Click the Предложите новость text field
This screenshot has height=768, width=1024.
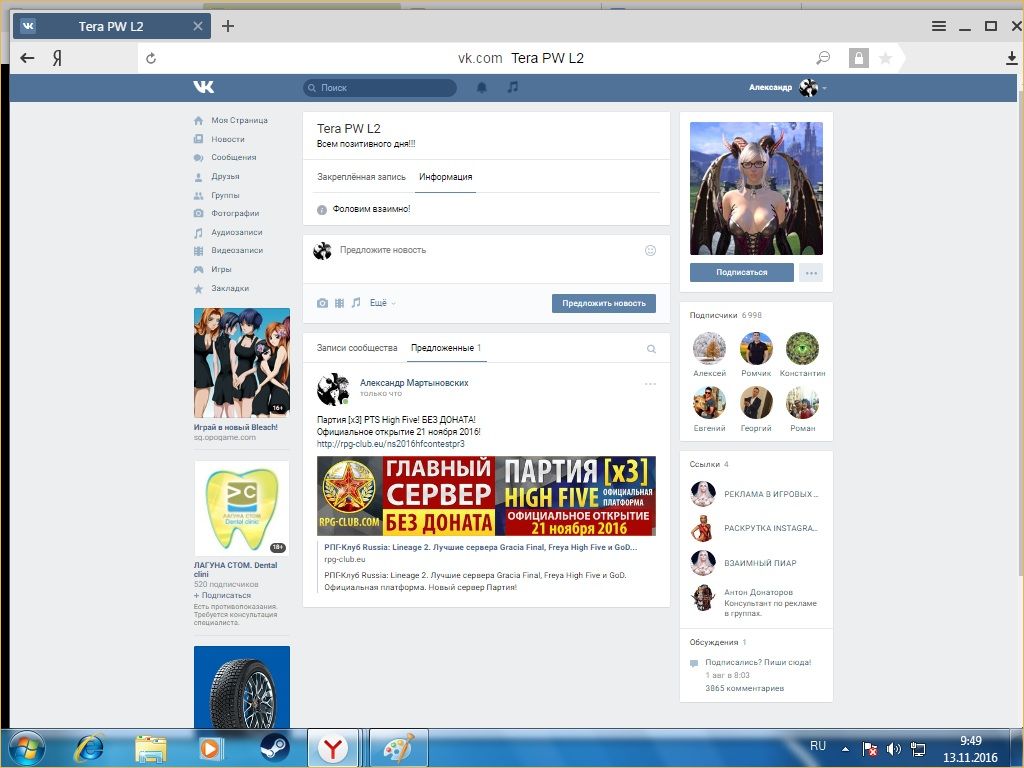487,250
